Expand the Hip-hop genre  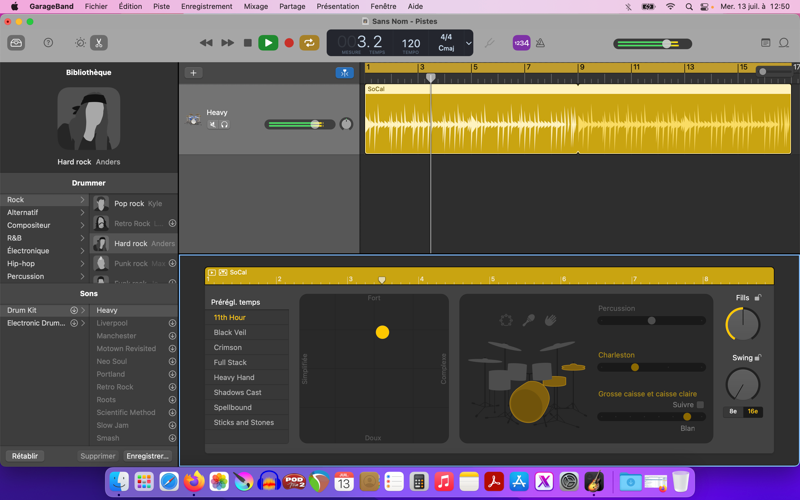(x=83, y=263)
